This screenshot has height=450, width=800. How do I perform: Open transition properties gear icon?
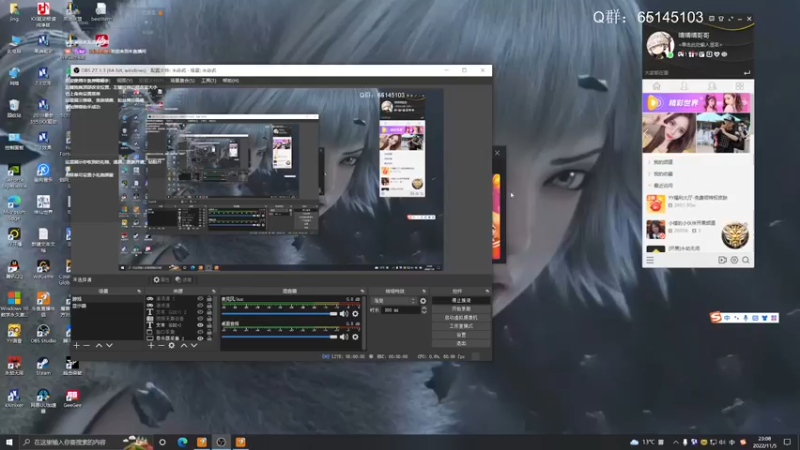coord(423,301)
